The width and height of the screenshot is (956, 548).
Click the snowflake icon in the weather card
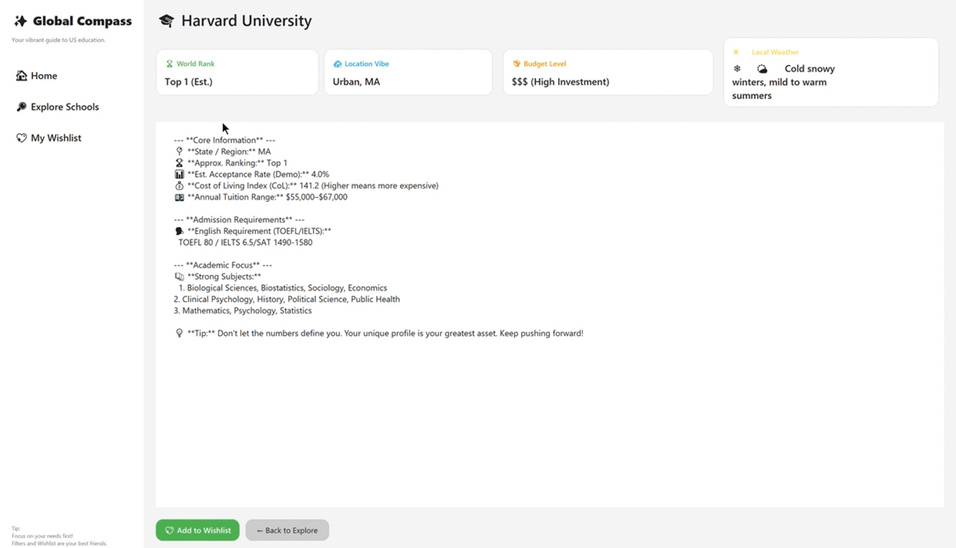coord(737,69)
